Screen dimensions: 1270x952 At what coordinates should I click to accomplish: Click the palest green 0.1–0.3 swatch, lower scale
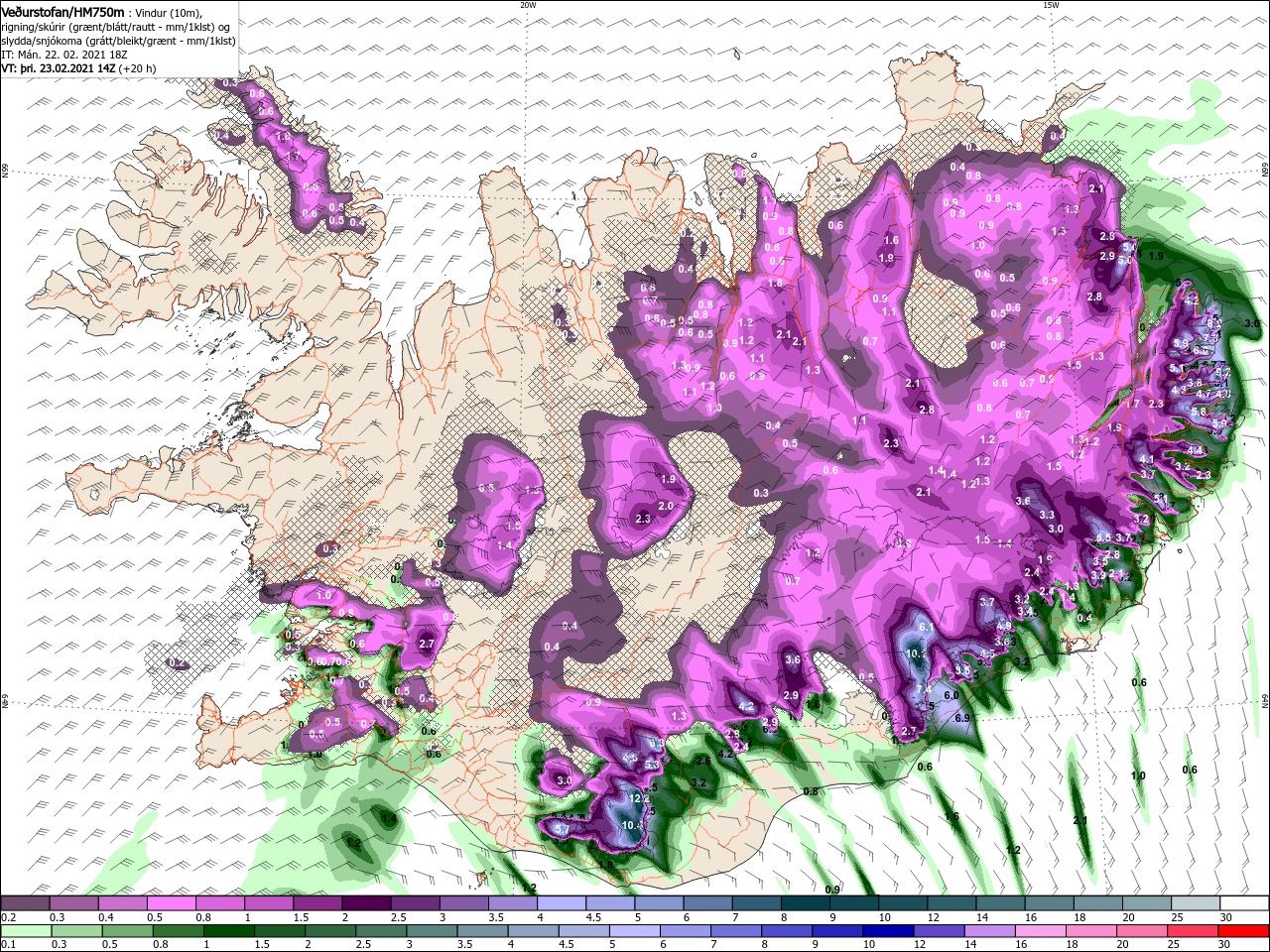25,931
